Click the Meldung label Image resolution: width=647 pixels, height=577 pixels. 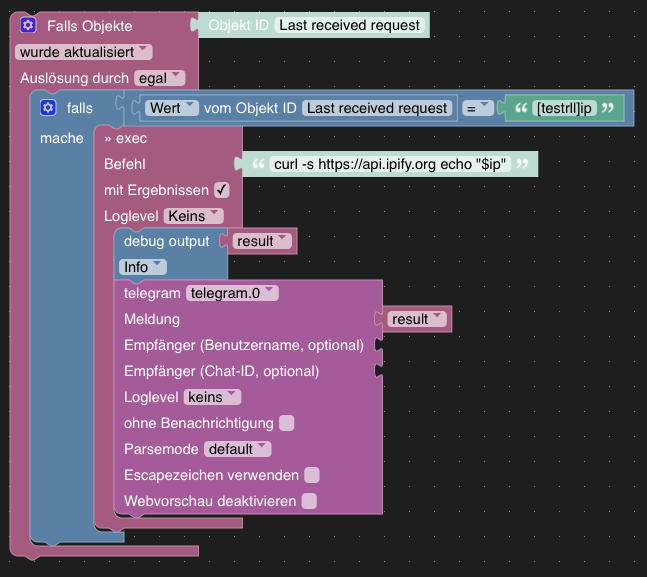tap(152, 319)
